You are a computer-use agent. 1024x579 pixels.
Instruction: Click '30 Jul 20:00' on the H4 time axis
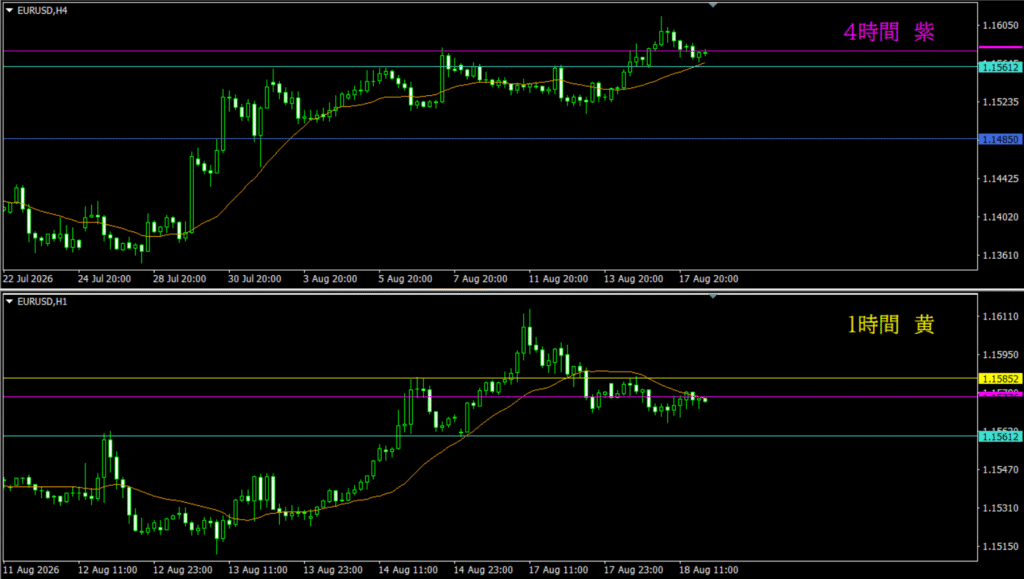(255, 279)
